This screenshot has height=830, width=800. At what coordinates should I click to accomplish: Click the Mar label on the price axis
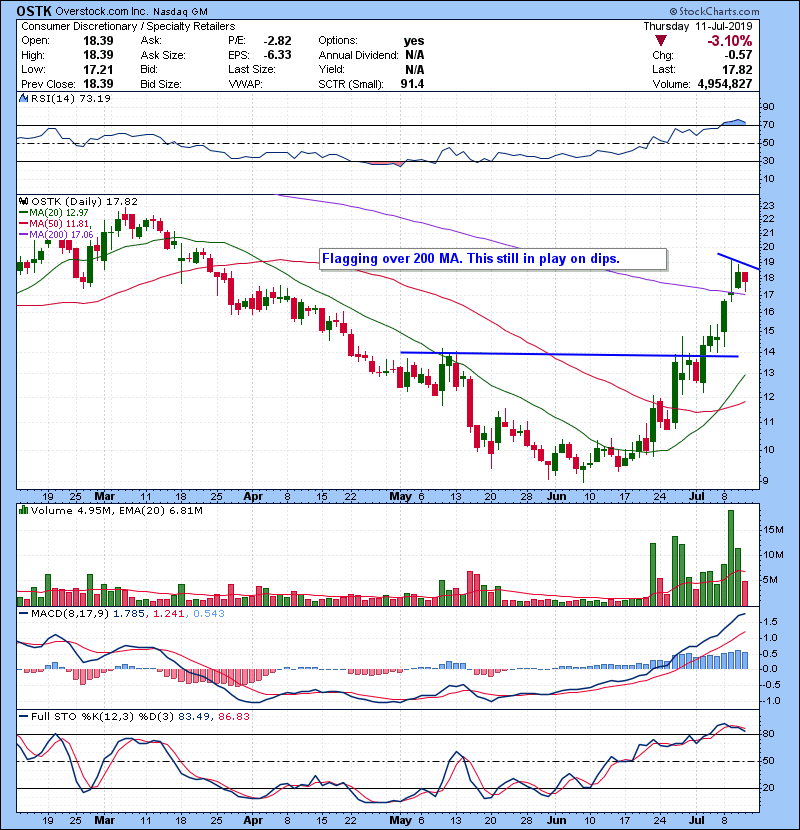104,496
